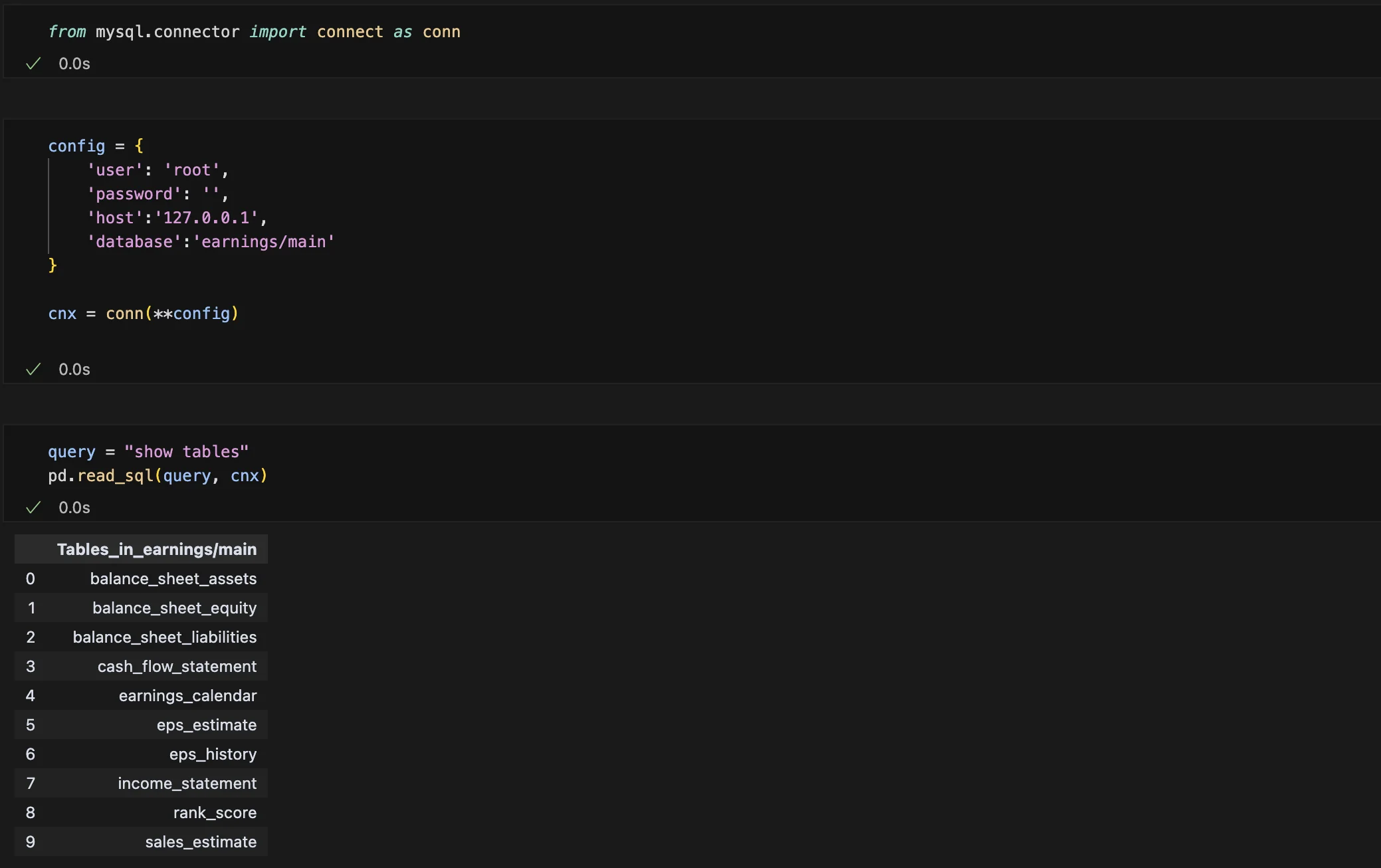Click the success checkmark below the cnx config cell
Viewport: 1381px width, 868px height.
pyautogui.click(x=33, y=370)
